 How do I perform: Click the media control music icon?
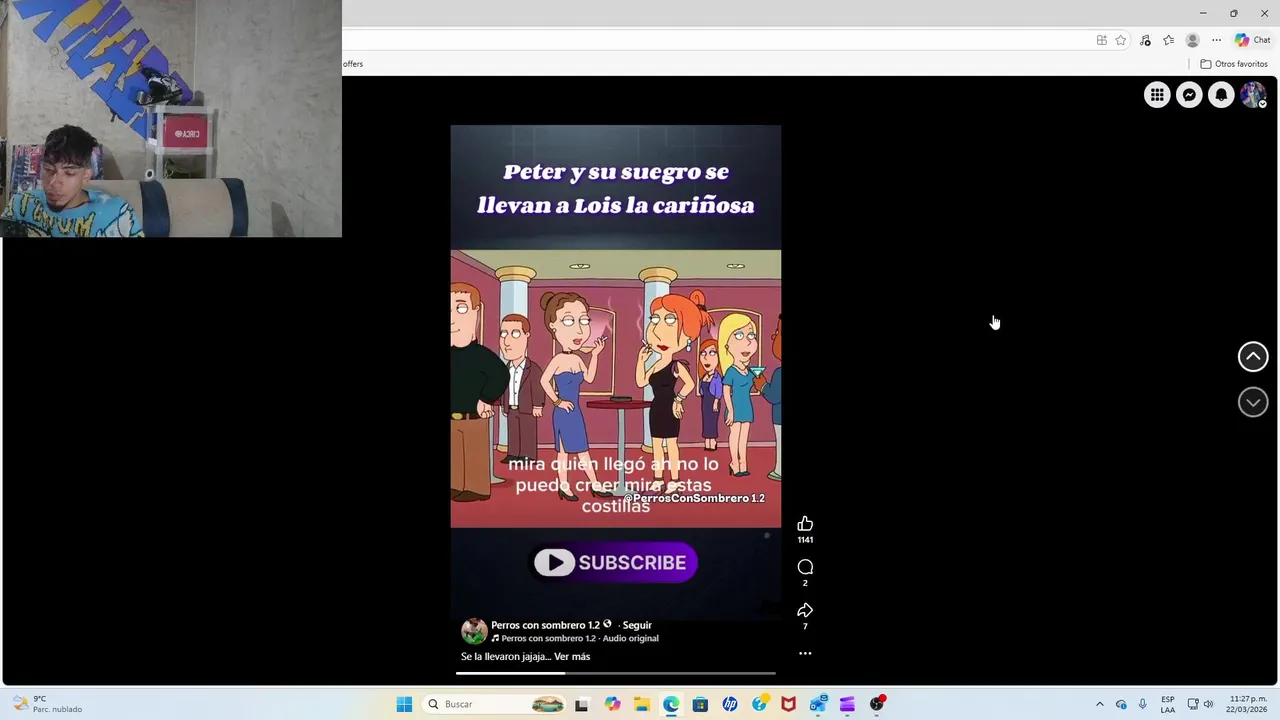click(1145, 40)
